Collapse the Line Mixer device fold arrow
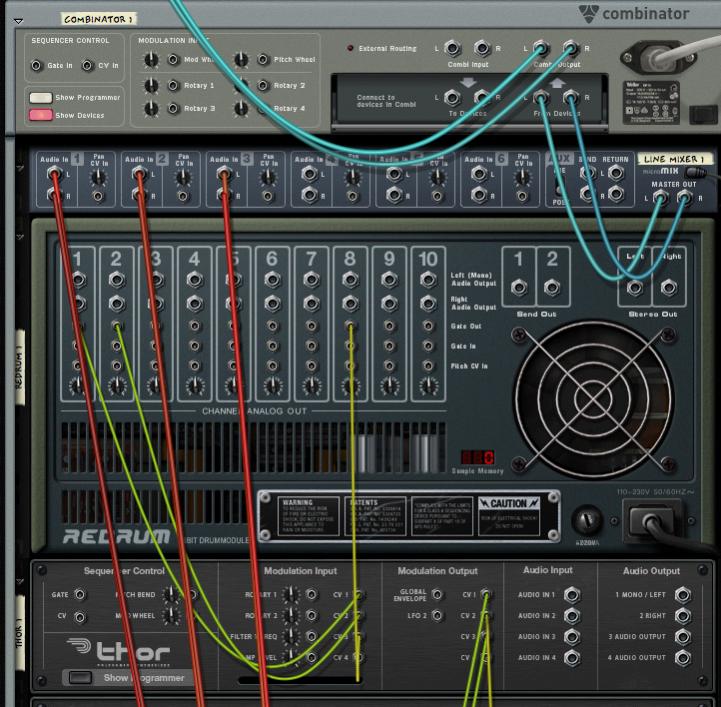The height and width of the screenshot is (707, 721). [x=20, y=168]
